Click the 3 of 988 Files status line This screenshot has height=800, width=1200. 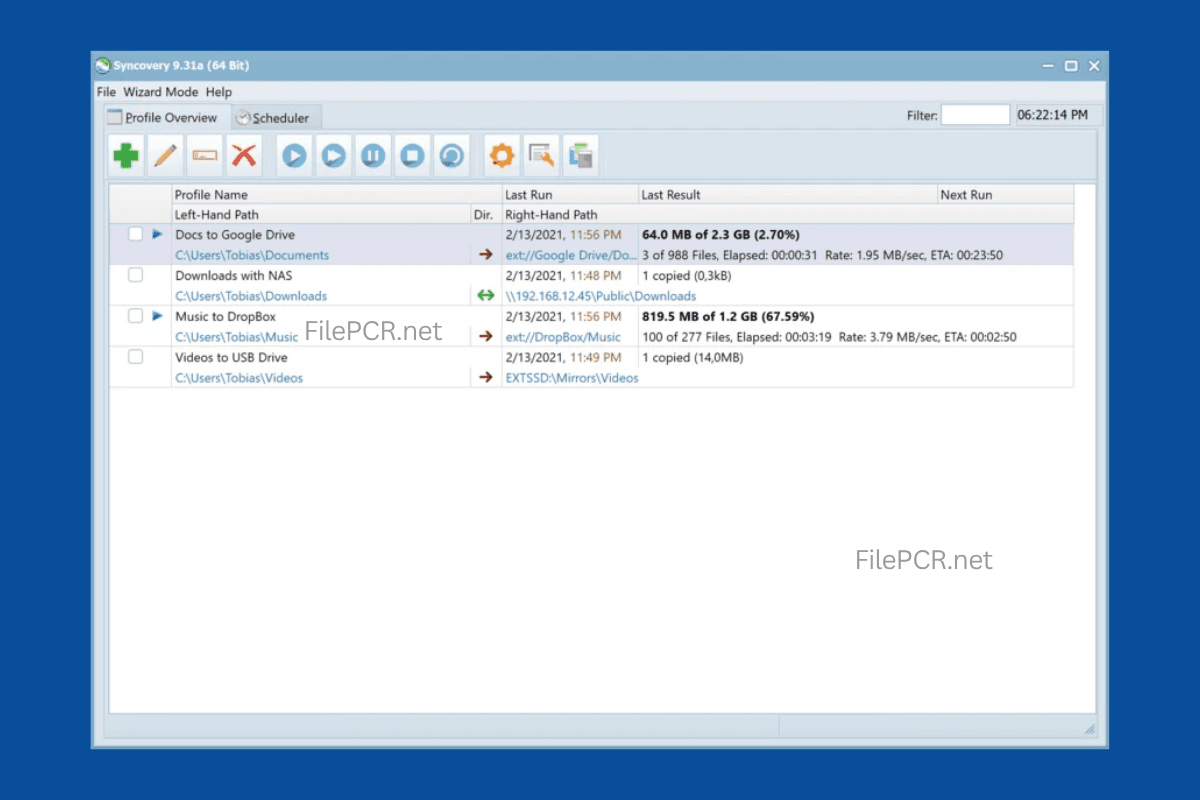823,255
